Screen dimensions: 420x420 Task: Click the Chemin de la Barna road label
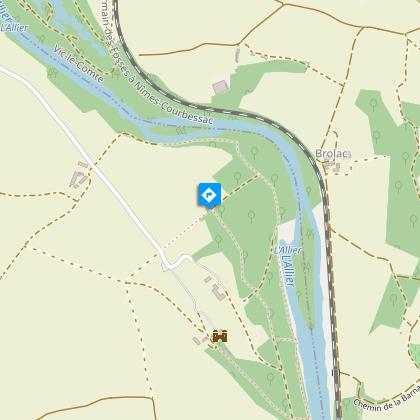pyautogui.click(x=387, y=401)
